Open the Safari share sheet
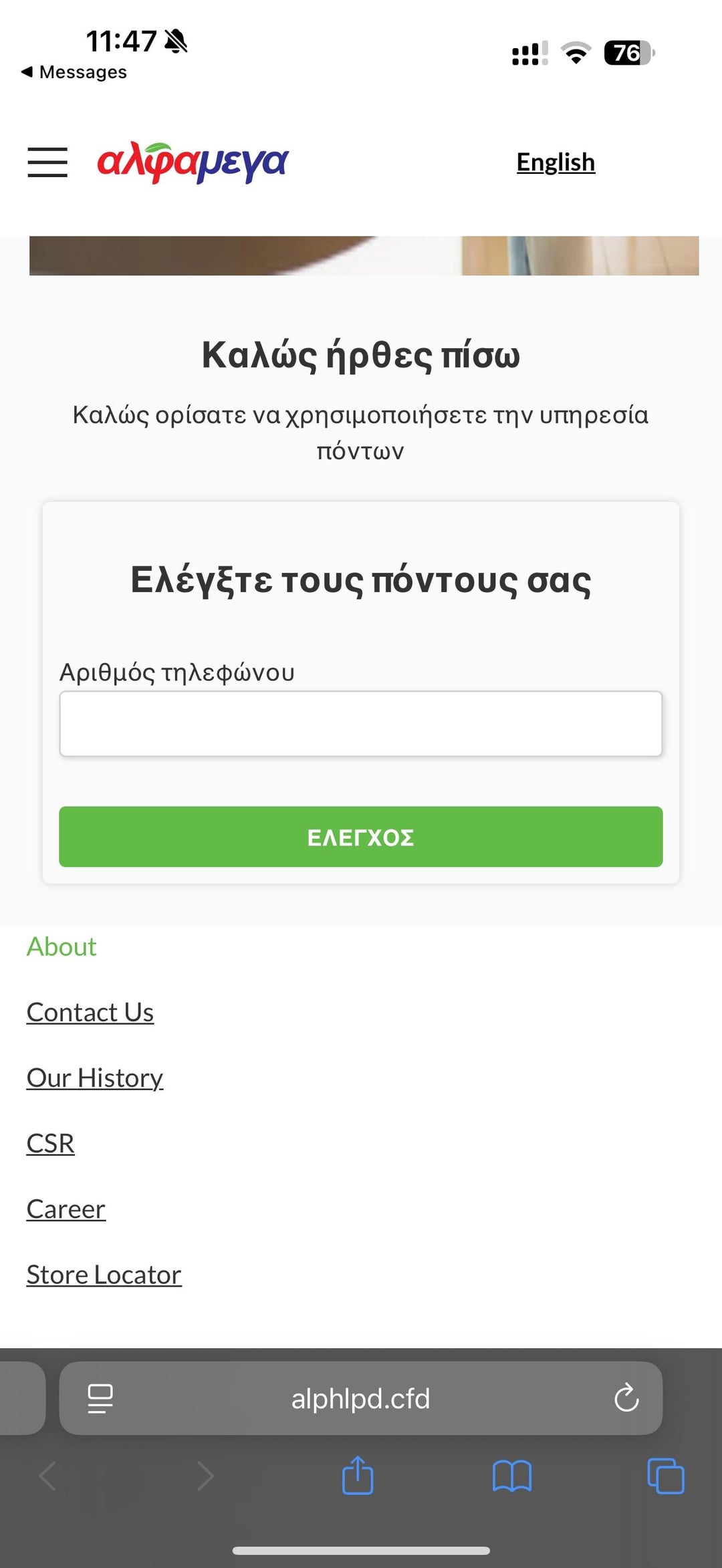722x1568 pixels. coord(358,1475)
